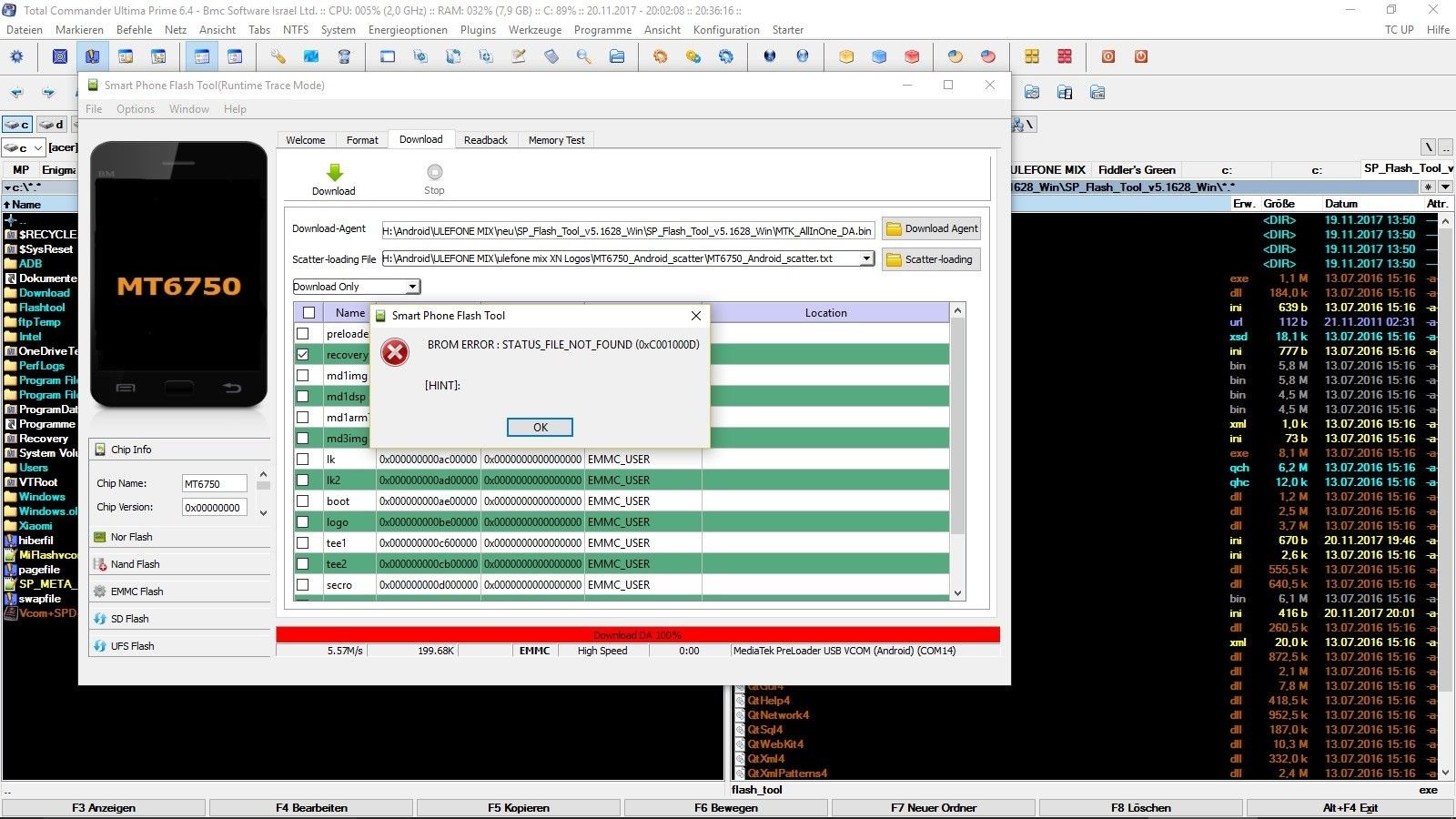This screenshot has height=819, width=1456.
Task: Click the back arrow navigation icon
Action: (16, 93)
